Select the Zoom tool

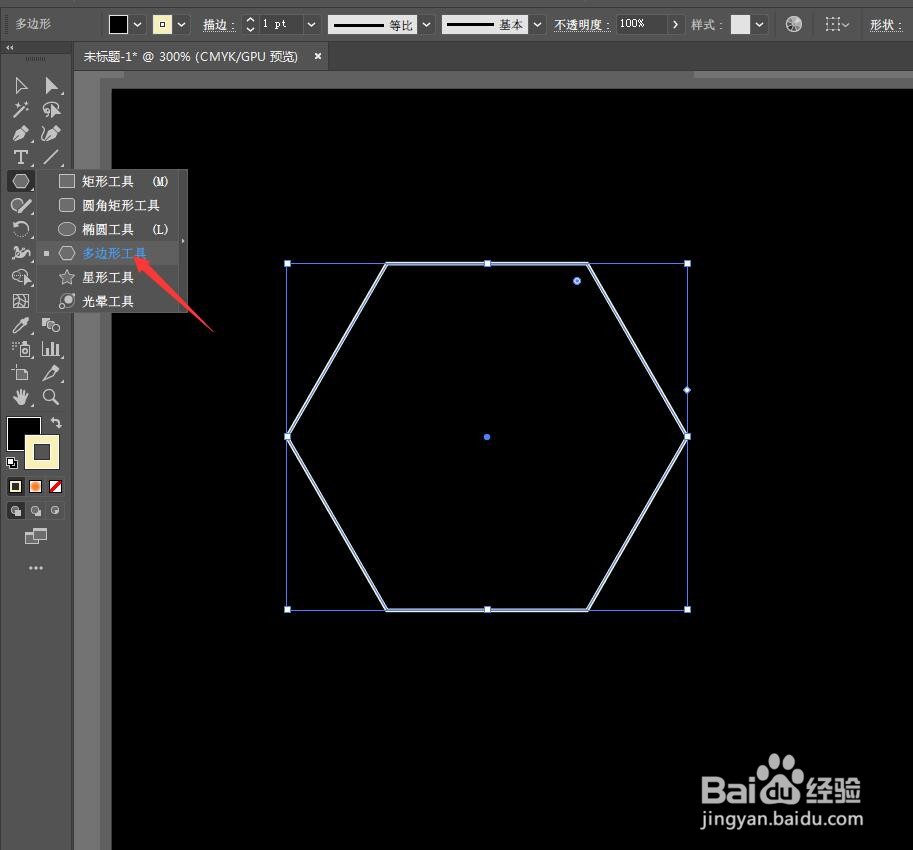pos(51,397)
